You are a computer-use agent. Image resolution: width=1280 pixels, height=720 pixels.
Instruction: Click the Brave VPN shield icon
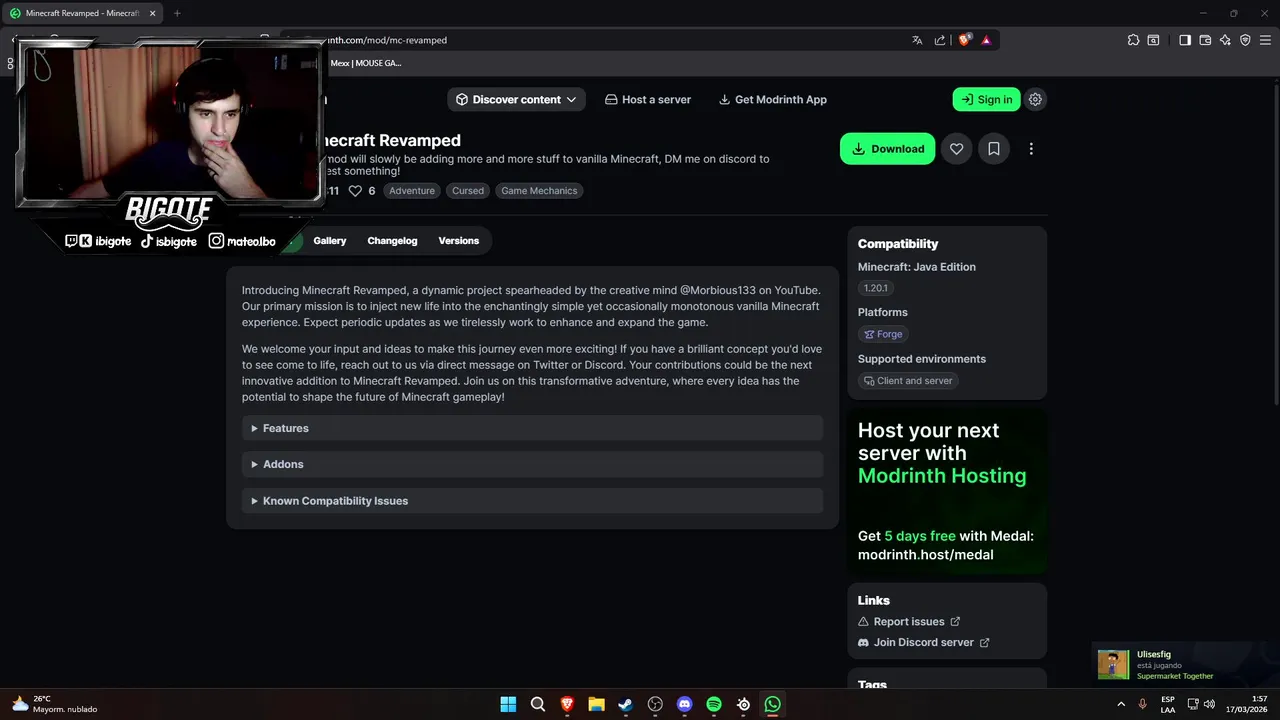(1245, 40)
